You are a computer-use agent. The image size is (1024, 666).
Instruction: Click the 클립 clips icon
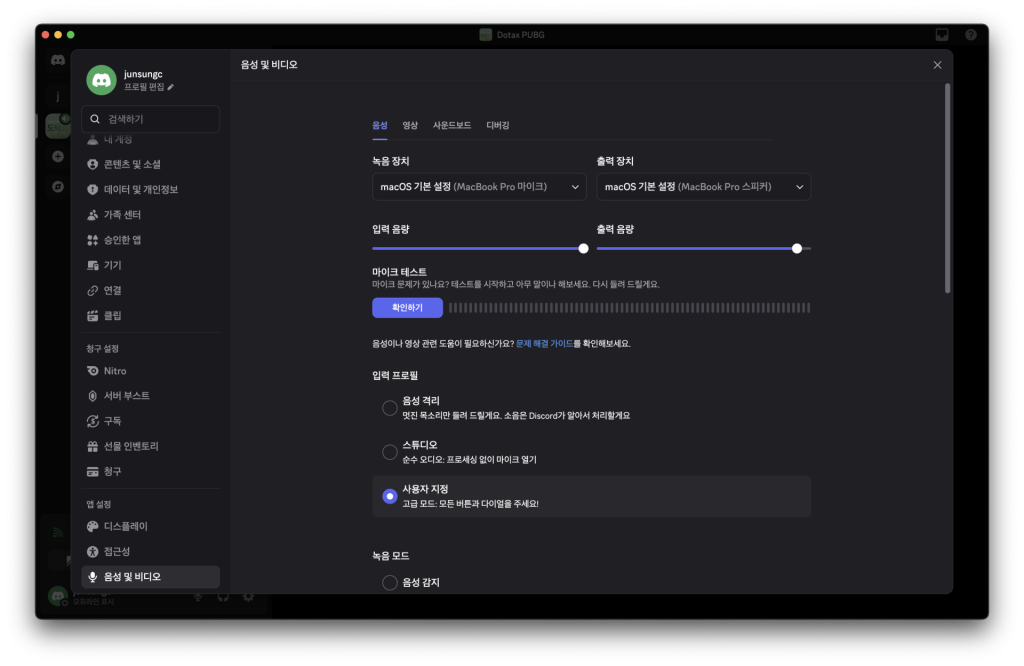(93, 316)
